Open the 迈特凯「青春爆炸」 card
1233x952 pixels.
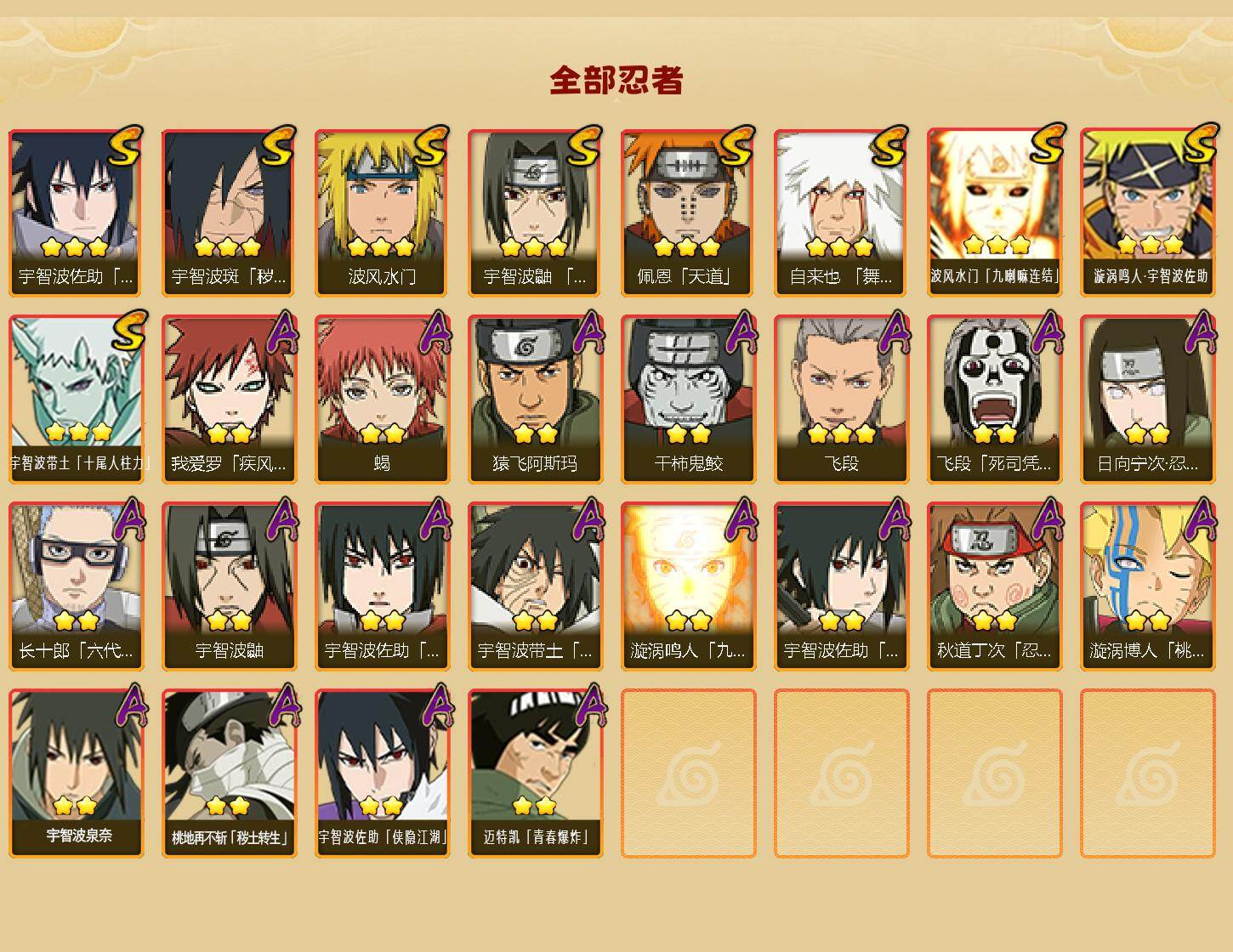click(x=535, y=773)
